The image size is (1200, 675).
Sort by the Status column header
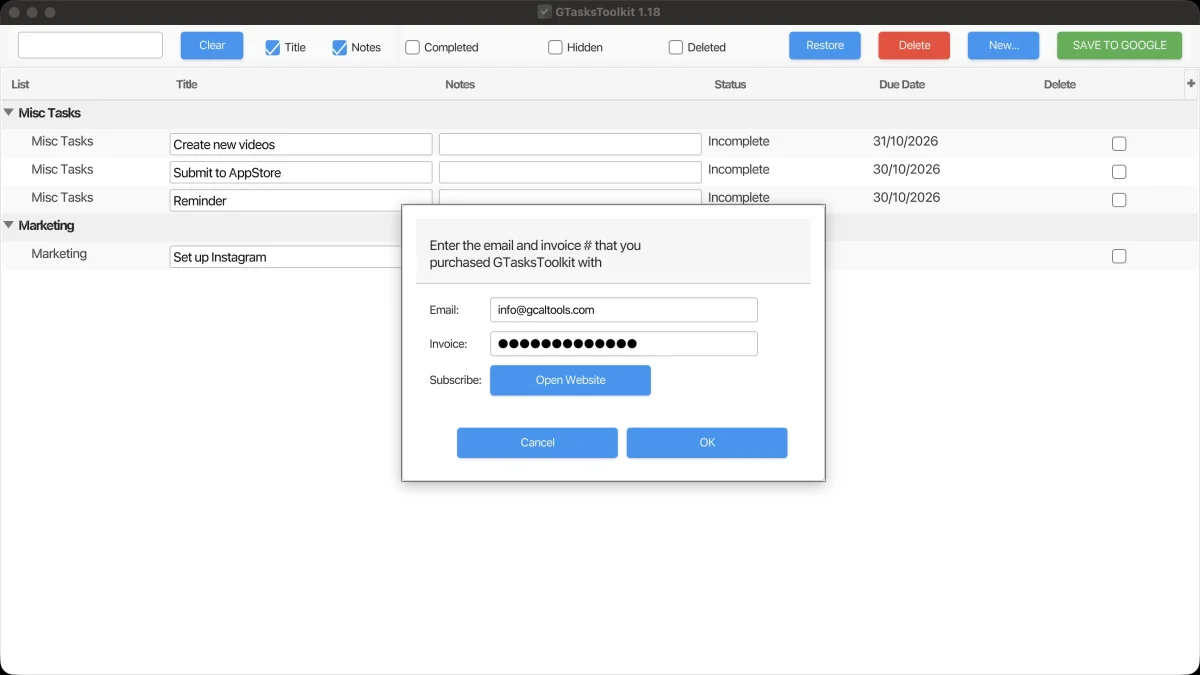730,85
